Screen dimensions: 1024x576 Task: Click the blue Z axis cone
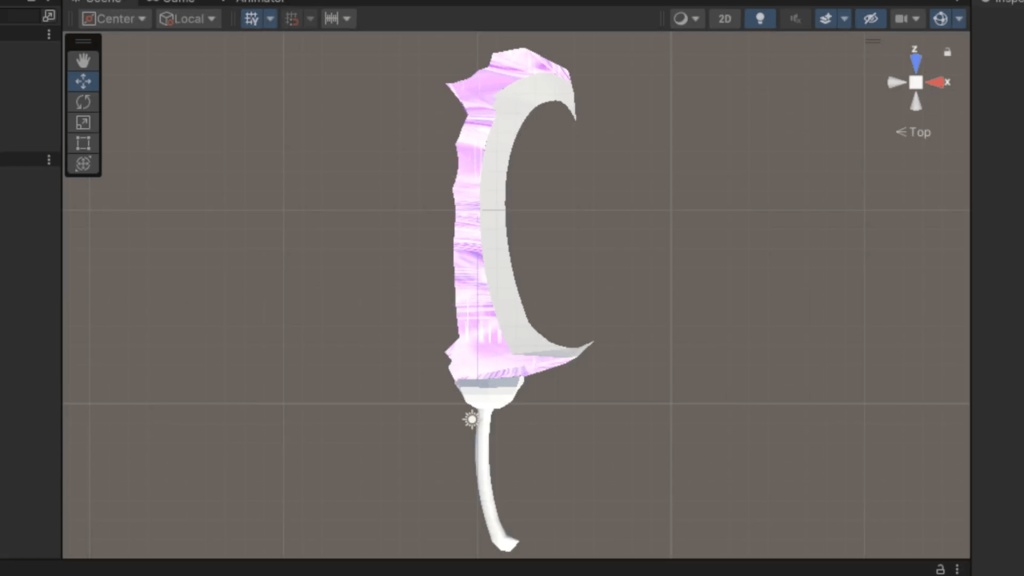click(916, 63)
